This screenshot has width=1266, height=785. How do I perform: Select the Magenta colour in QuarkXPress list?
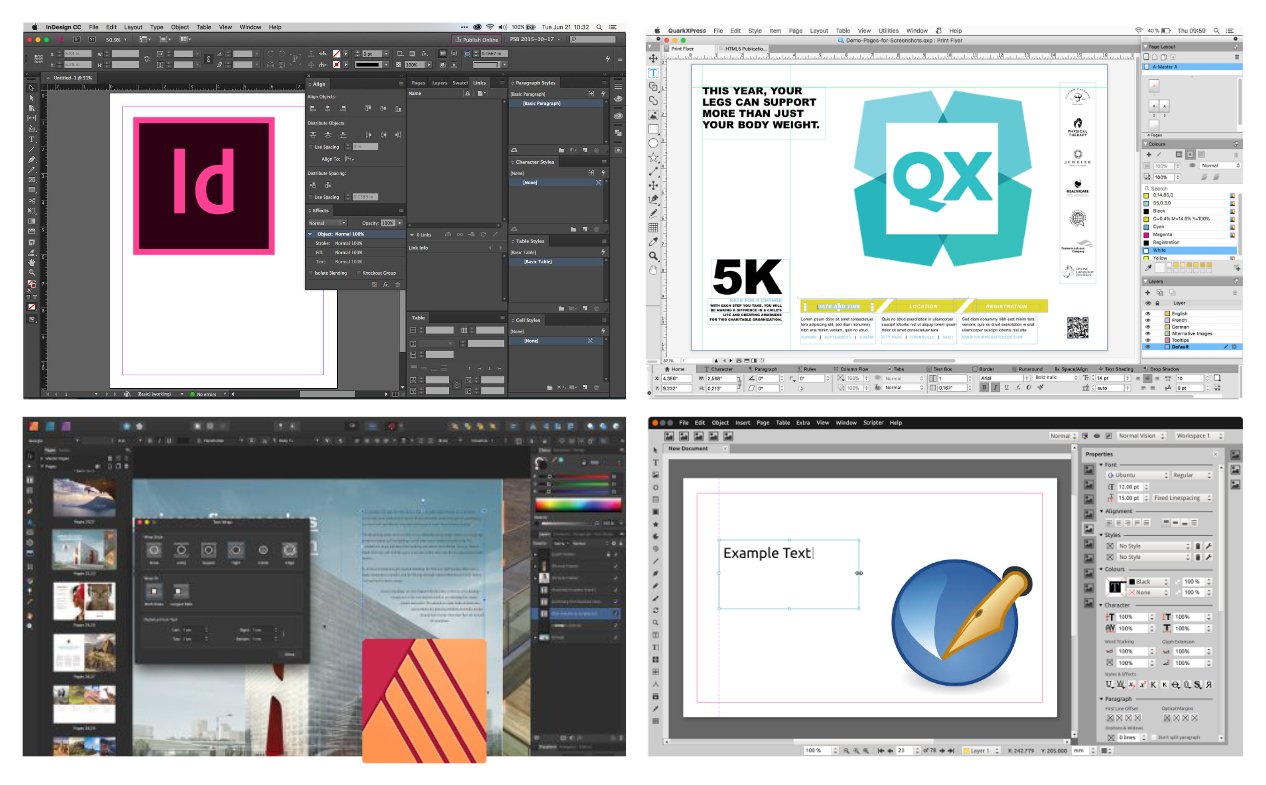1188,234
